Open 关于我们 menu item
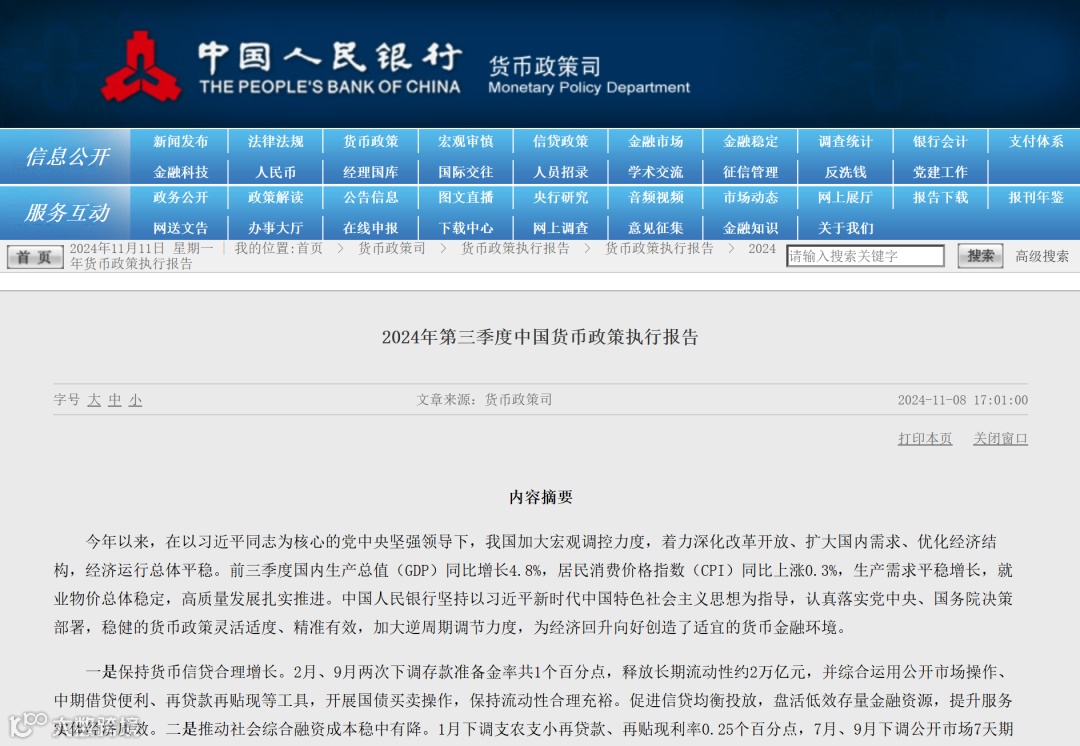Viewport: 1080px width, 746px height. point(846,228)
